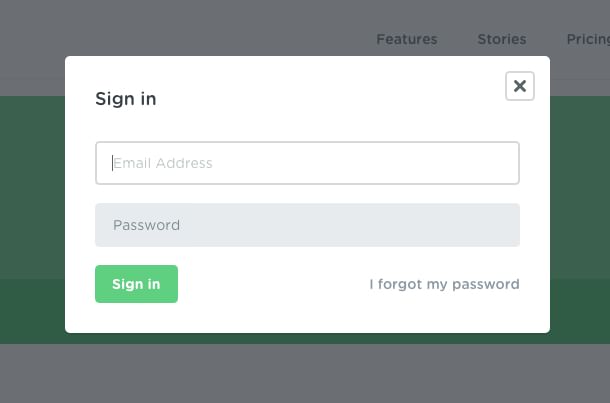The width and height of the screenshot is (610, 403).
Task: Go to the Features page
Action: [406, 39]
